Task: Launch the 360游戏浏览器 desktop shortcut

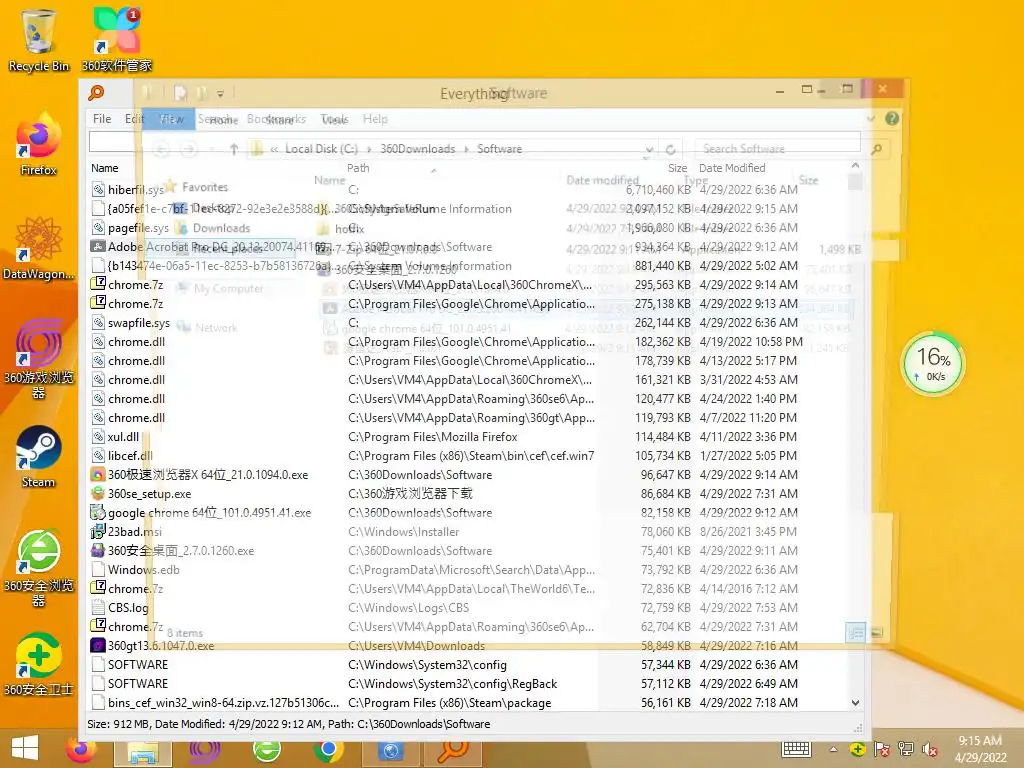Action: click(39, 358)
